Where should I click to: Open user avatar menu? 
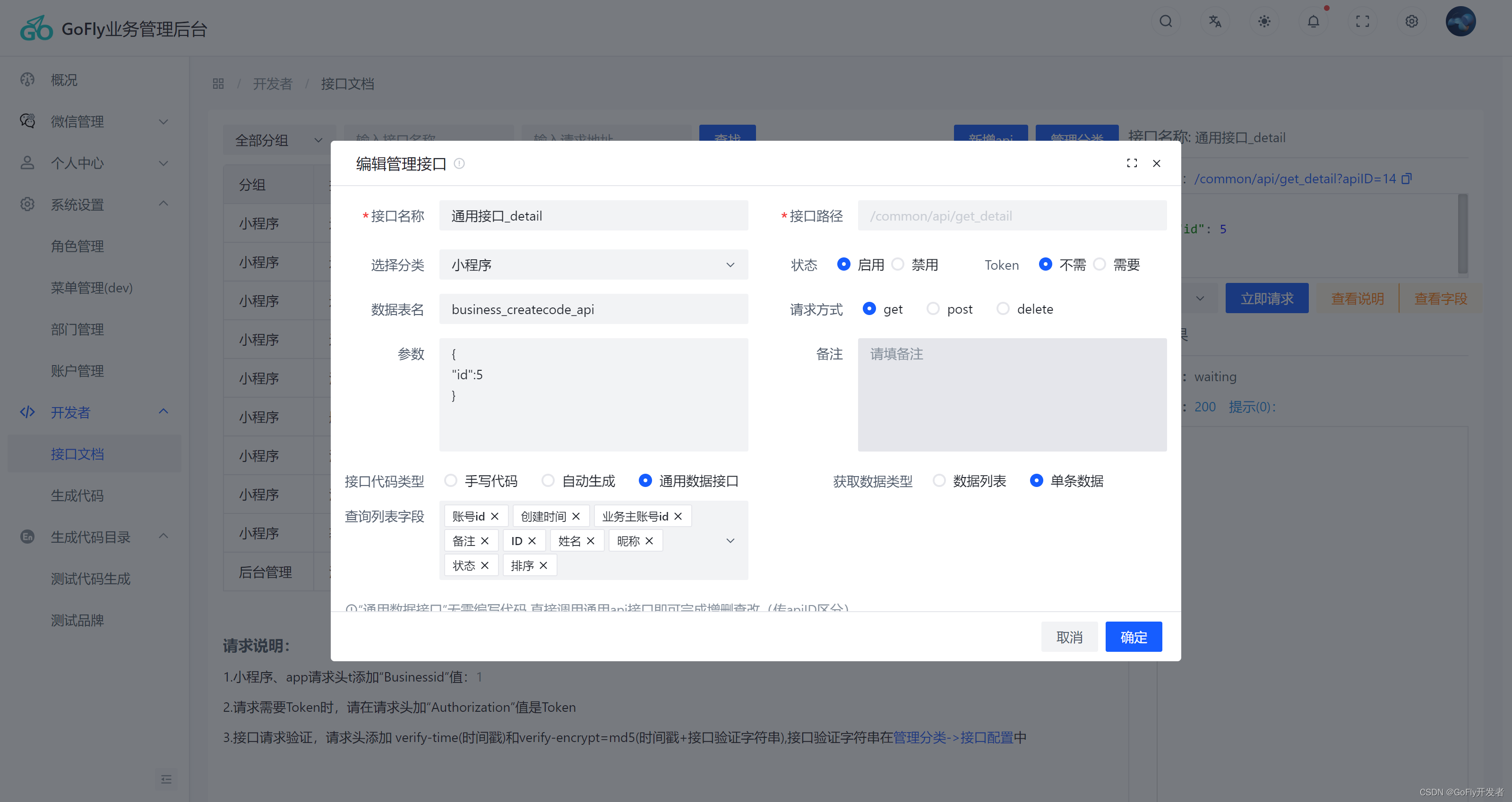pyautogui.click(x=1461, y=22)
